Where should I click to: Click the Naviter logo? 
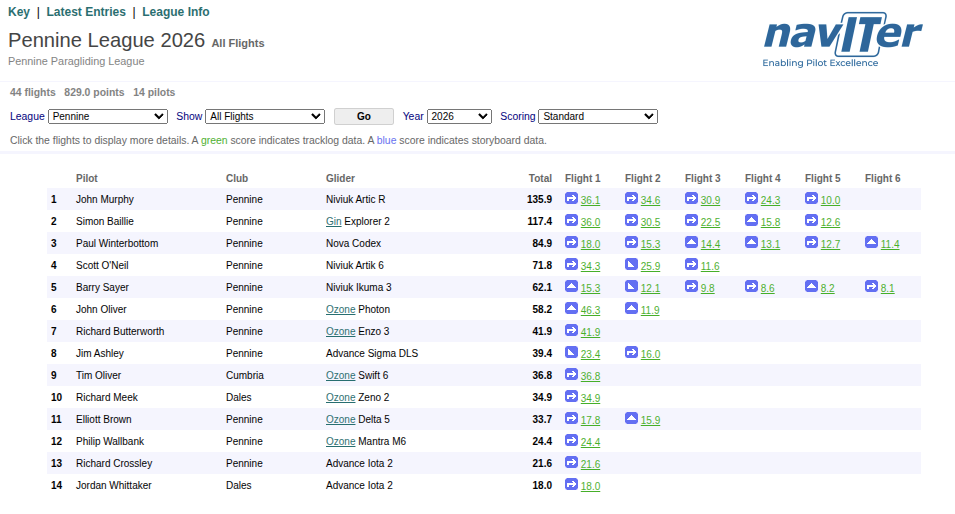[x=842, y=39]
